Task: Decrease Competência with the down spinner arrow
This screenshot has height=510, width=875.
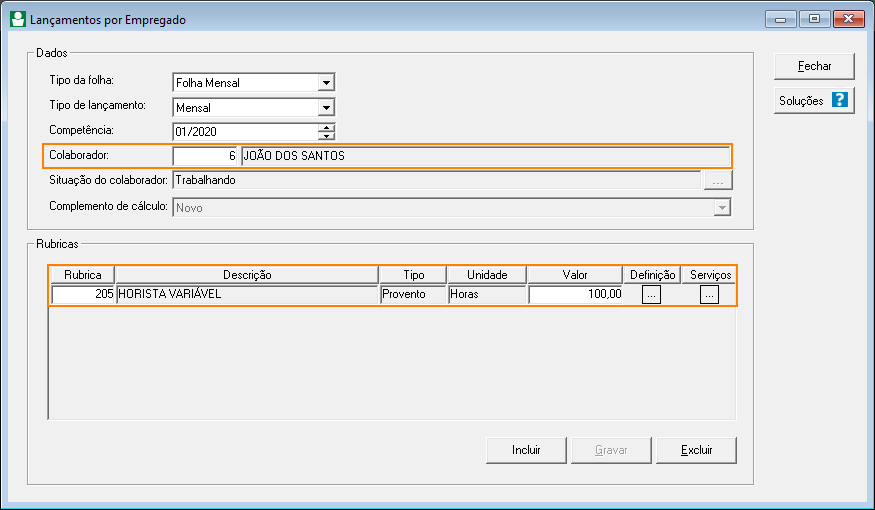Action: pos(326,136)
